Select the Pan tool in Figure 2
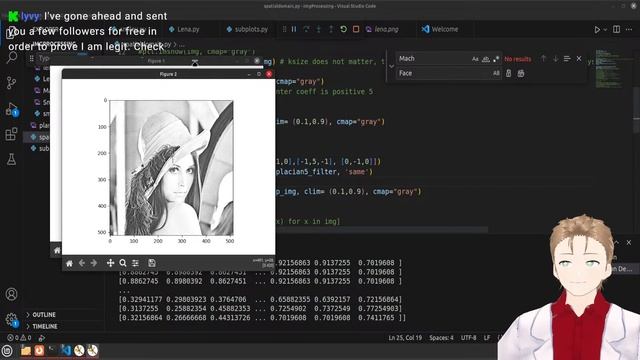 [110, 263]
